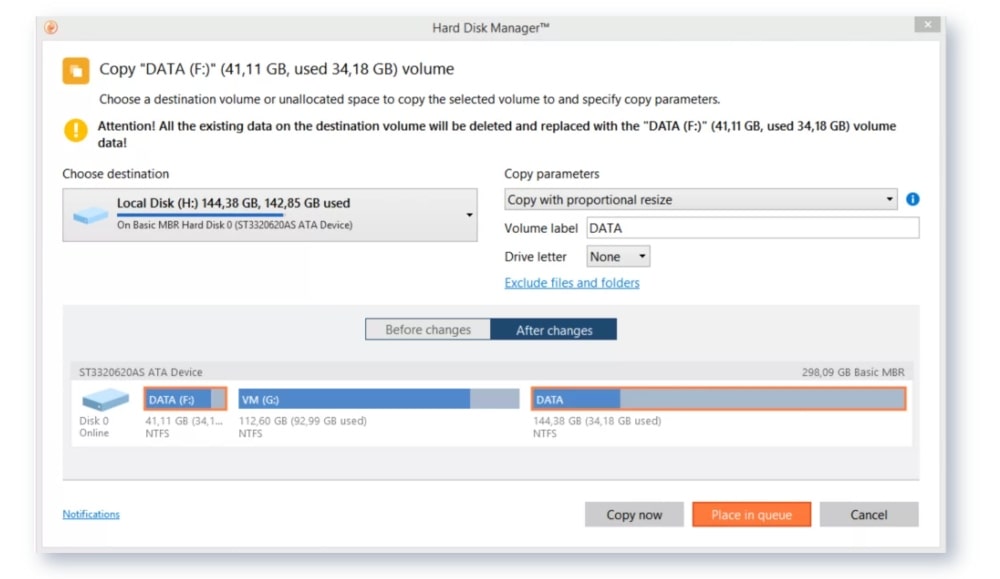Image resolution: width=1000 pixels, height=579 pixels.
Task: Expand the Copy with proportional resize dropdown
Action: point(700,200)
